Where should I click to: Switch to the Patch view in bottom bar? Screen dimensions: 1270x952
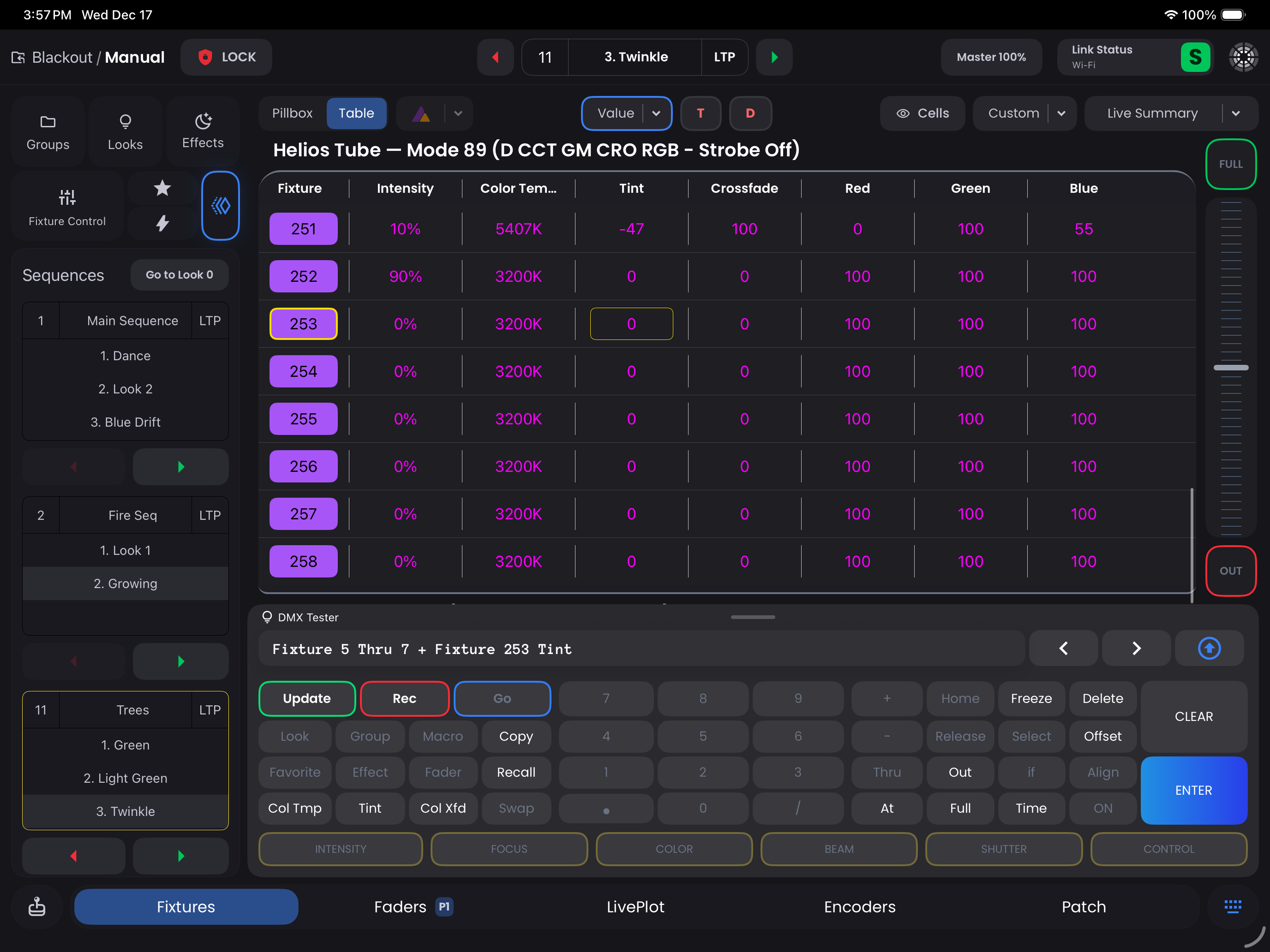pyautogui.click(x=1084, y=907)
